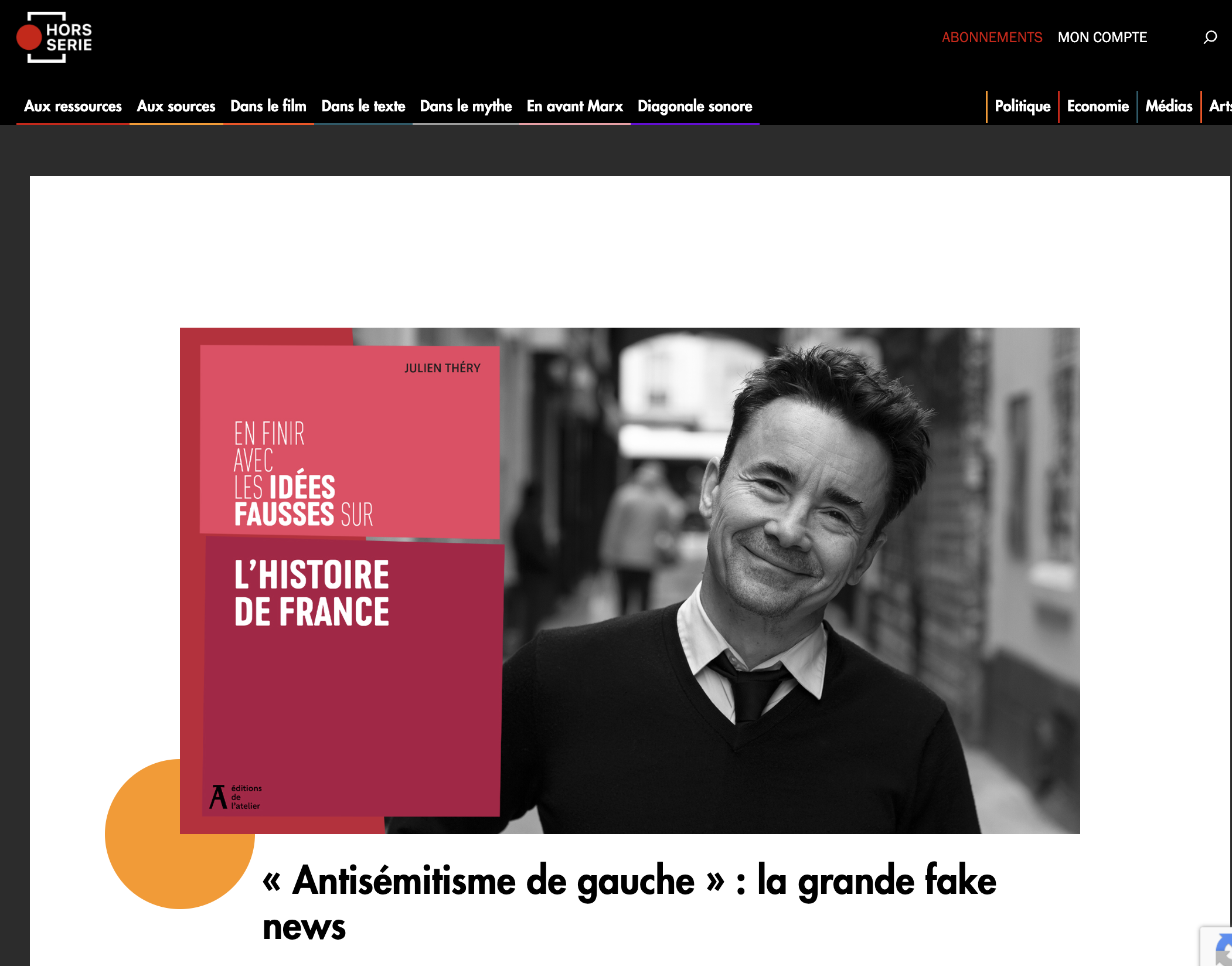Open MON COMPTE page
This screenshot has width=1232, height=966.
1102,38
